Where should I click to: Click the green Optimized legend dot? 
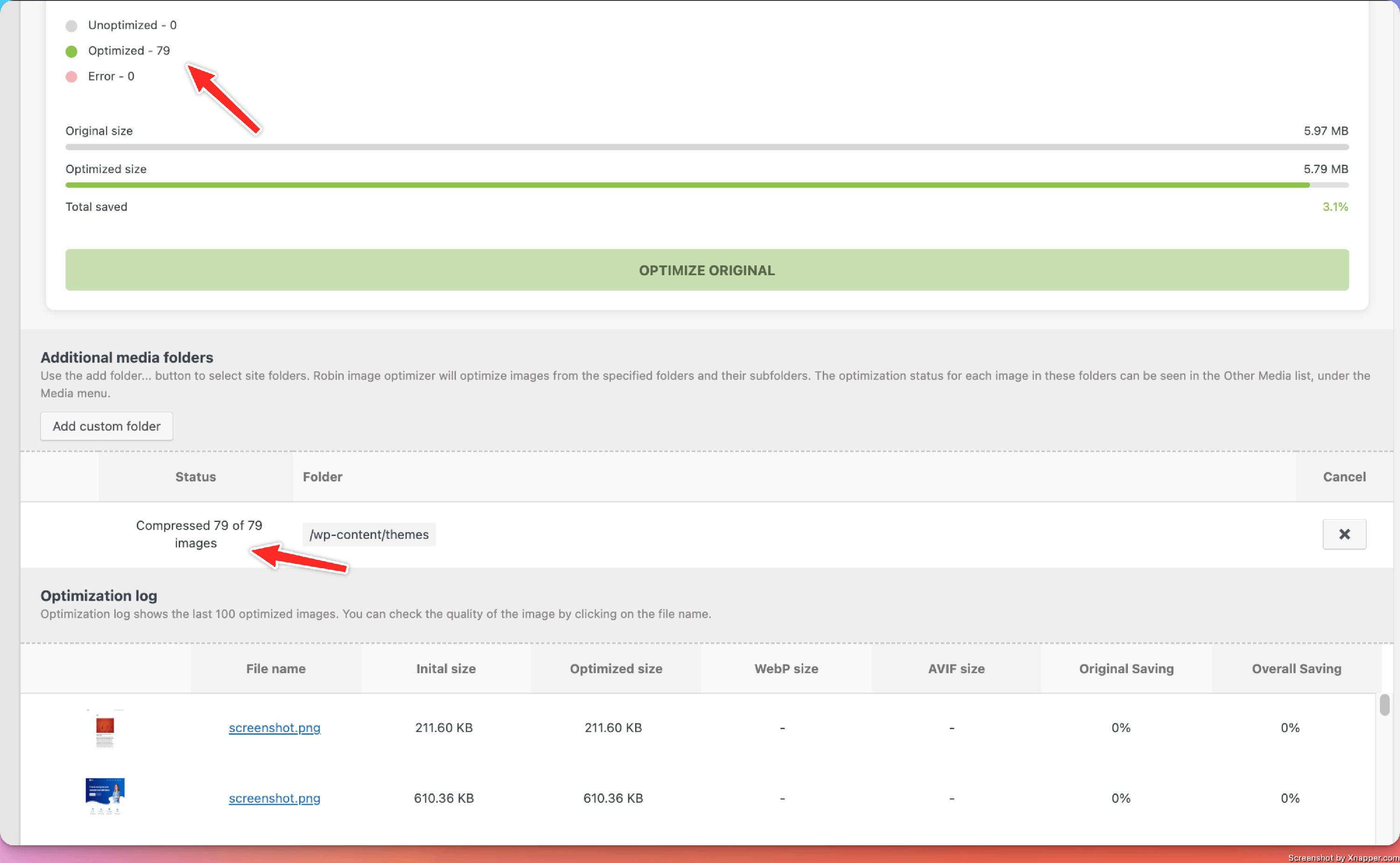point(71,51)
